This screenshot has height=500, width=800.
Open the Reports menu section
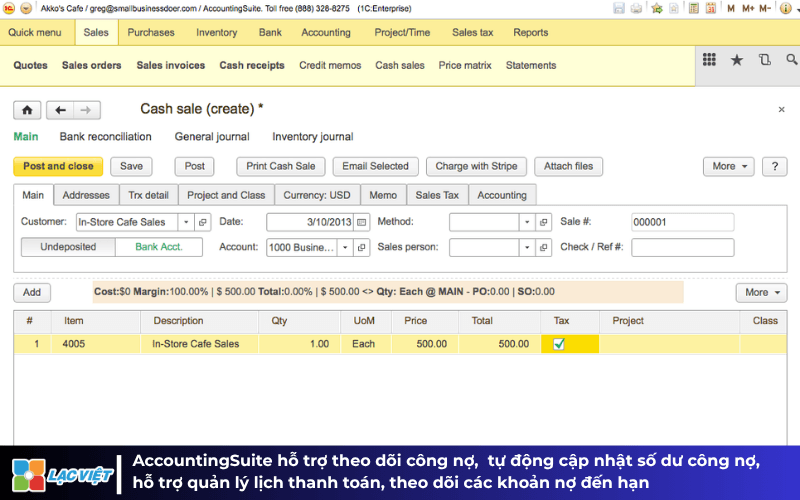pyautogui.click(x=531, y=32)
